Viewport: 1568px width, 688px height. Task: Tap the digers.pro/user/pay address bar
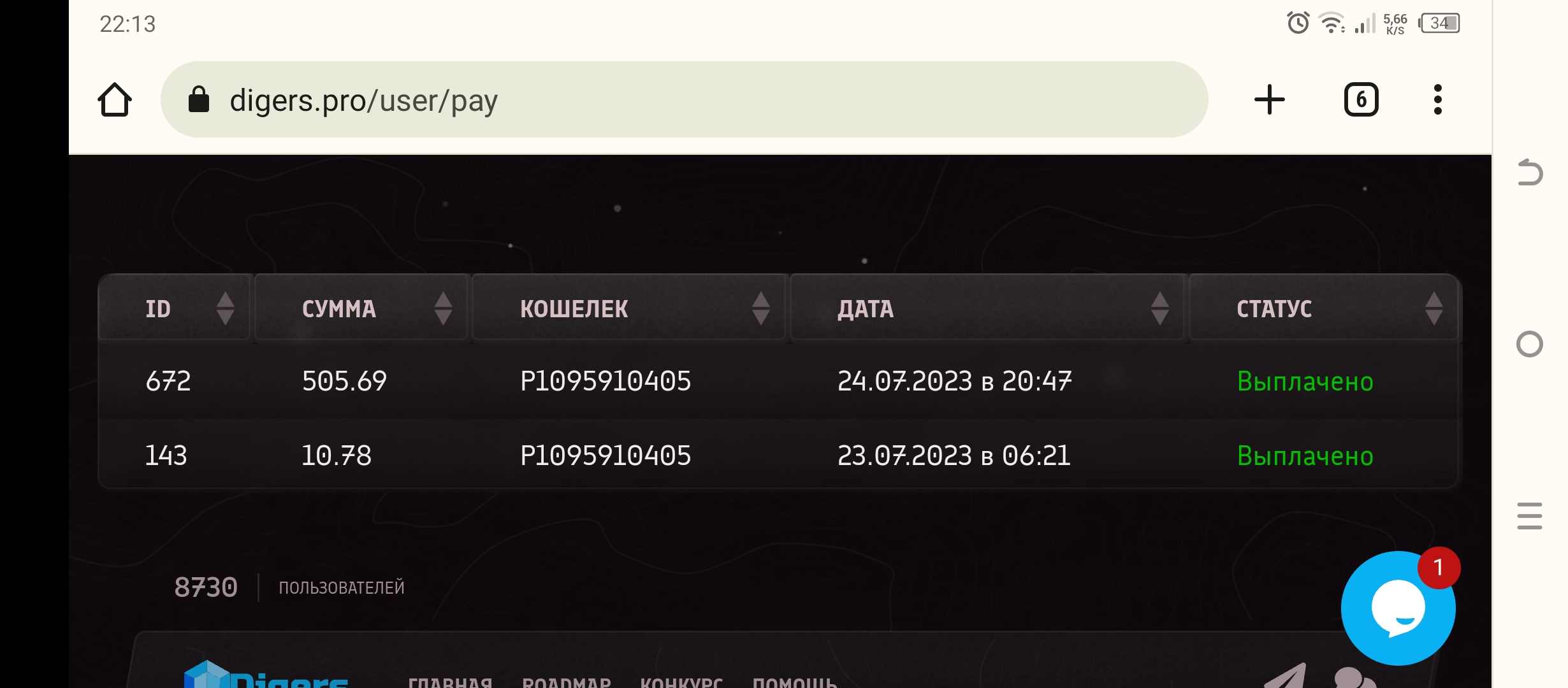[x=637, y=100]
